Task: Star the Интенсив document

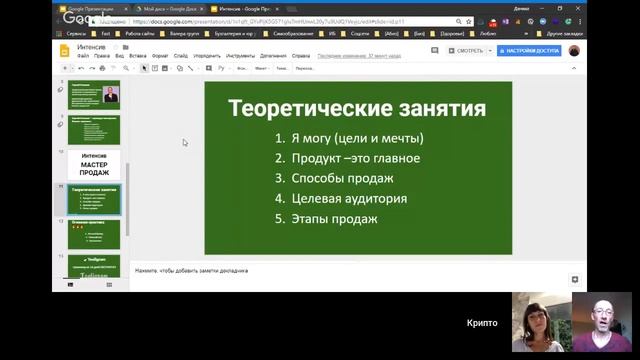Action: (116, 47)
